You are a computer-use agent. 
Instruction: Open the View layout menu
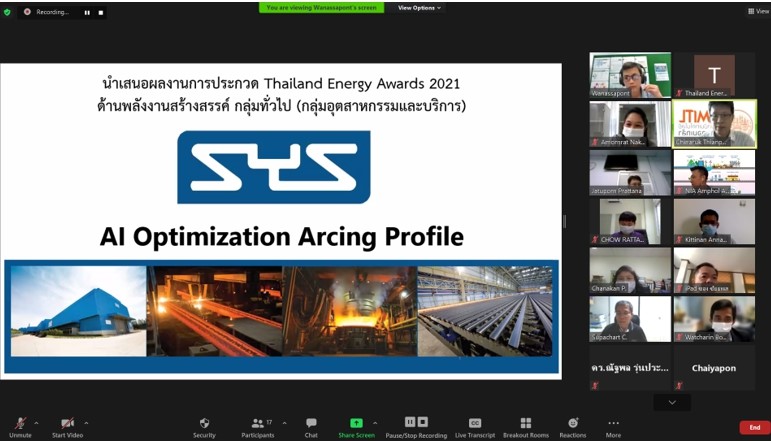[x=759, y=11]
